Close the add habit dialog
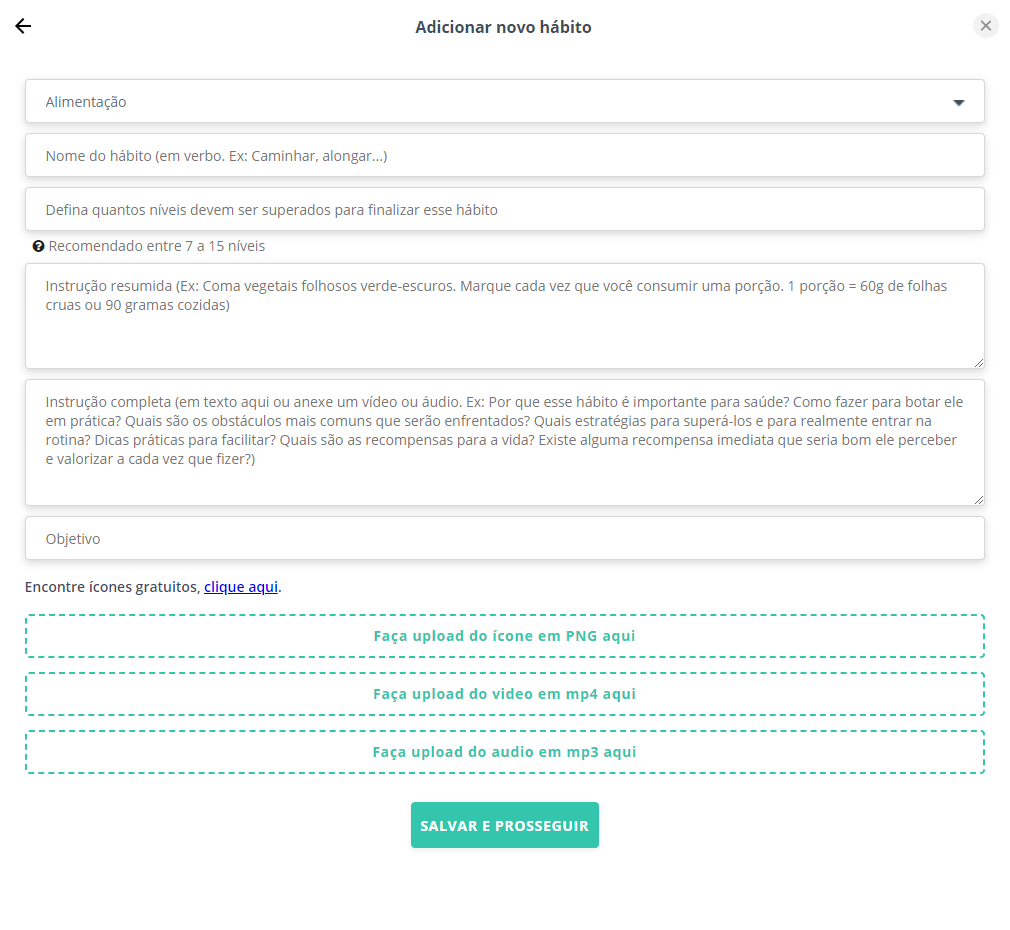1010x930 pixels. click(x=986, y=26)
